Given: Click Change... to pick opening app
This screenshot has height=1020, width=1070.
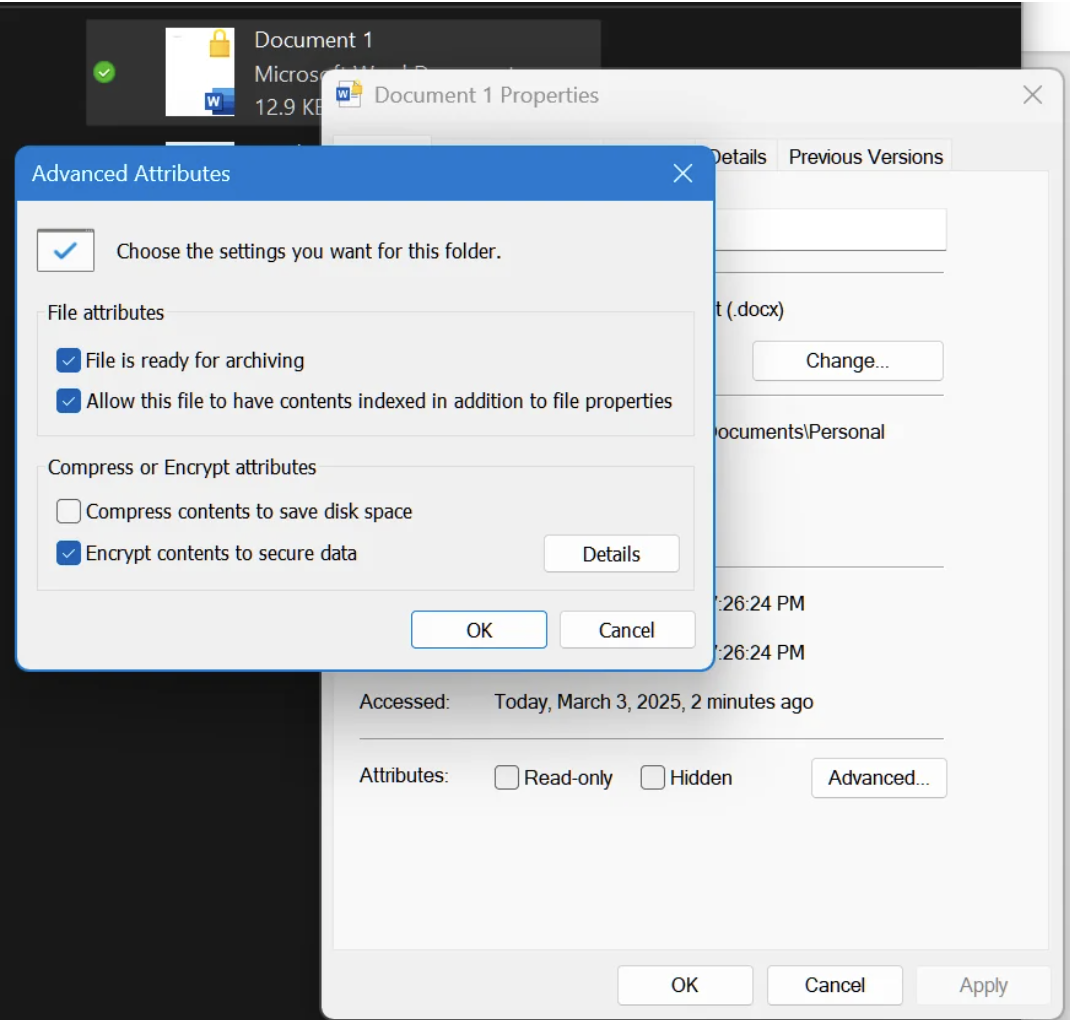Looking at the screenshot, I should coord(848,360).
